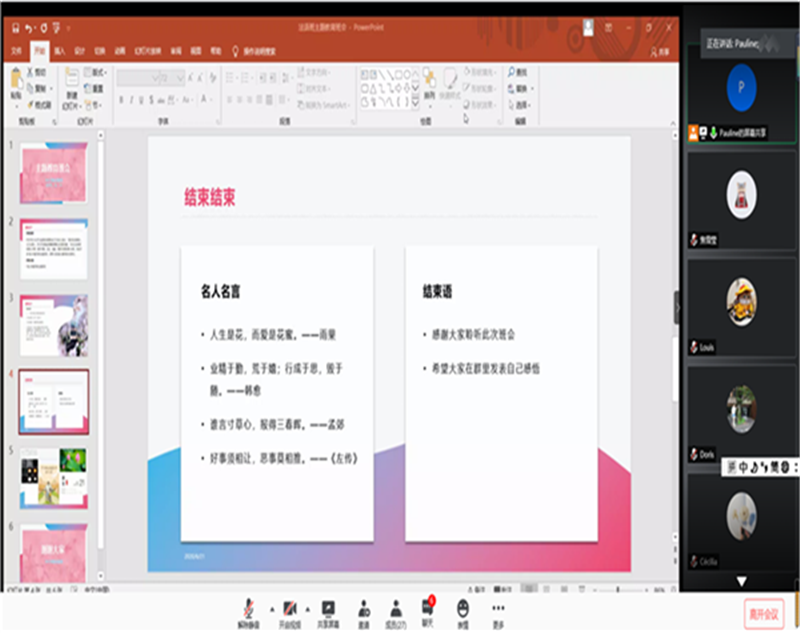Turn on video in meeting toolbar
This screenshot has height=633, width=800.
click(x=289, y=610)
